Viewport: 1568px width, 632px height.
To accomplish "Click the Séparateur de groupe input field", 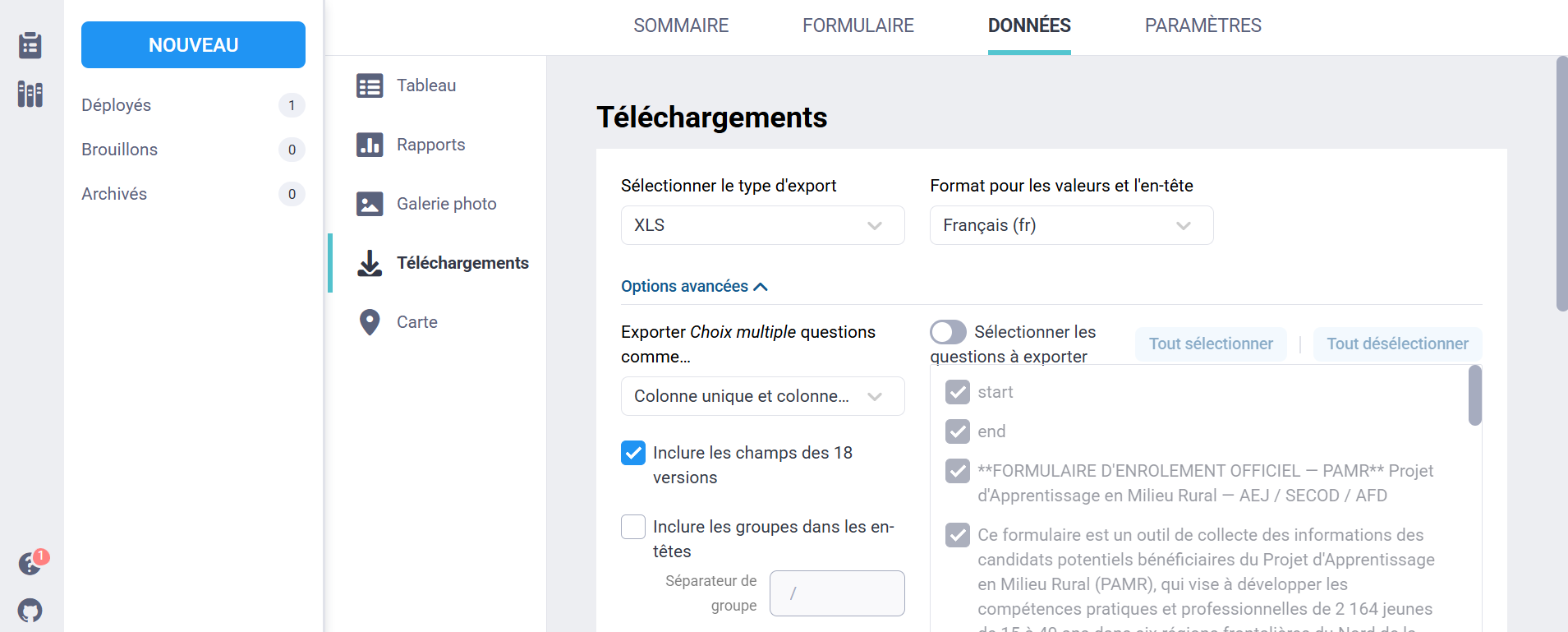I will point(837,593).
